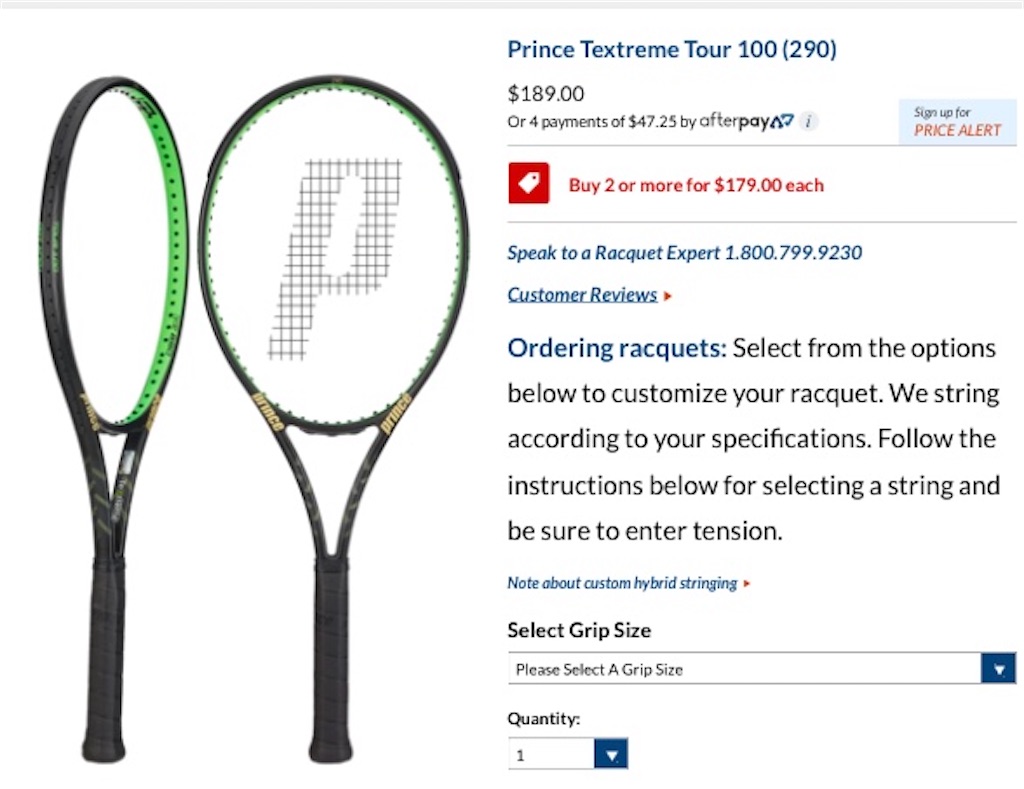
Task: Click the Afterpay info icon
Action: [x=808, y=121]
